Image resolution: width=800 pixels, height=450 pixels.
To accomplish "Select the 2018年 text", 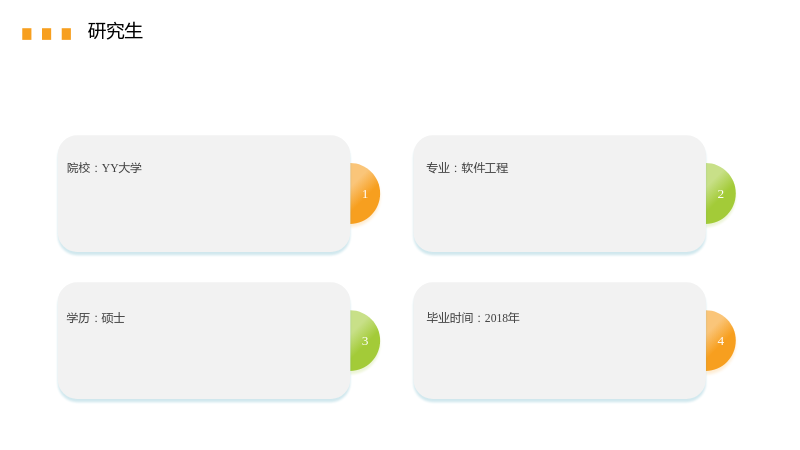I will click(502, 318).
